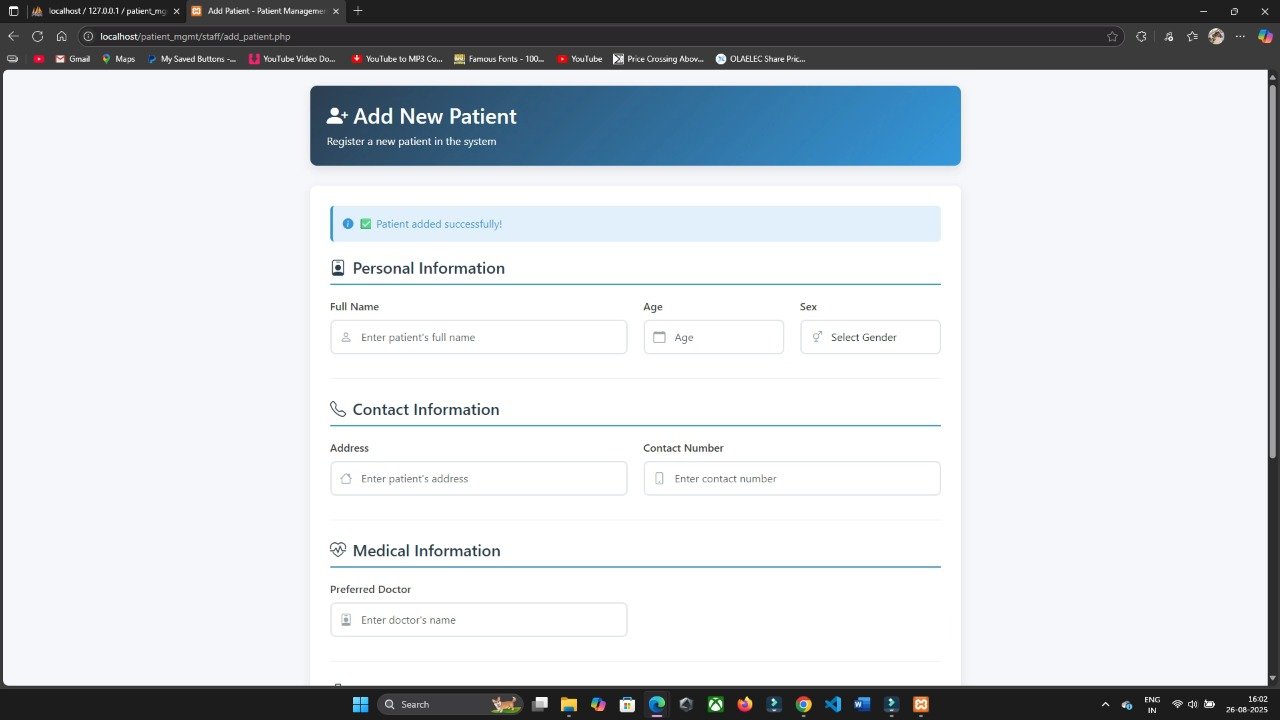Open the Select Gender dropdown
The image size is (1280, 720).
point(870,337)
